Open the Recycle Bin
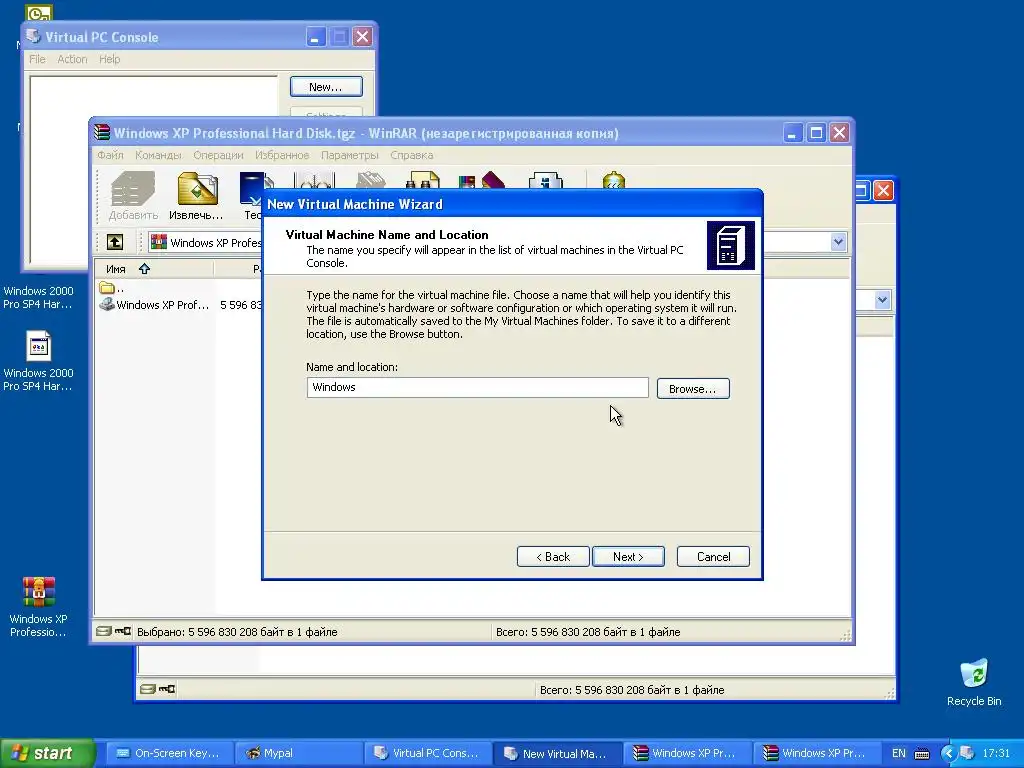Viewport: 1024px width, 768px height. click(x=974, y=682)
